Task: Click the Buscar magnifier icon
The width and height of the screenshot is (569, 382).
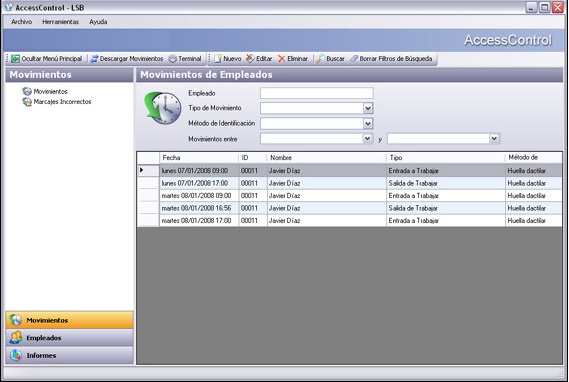Action: (320, 59)
